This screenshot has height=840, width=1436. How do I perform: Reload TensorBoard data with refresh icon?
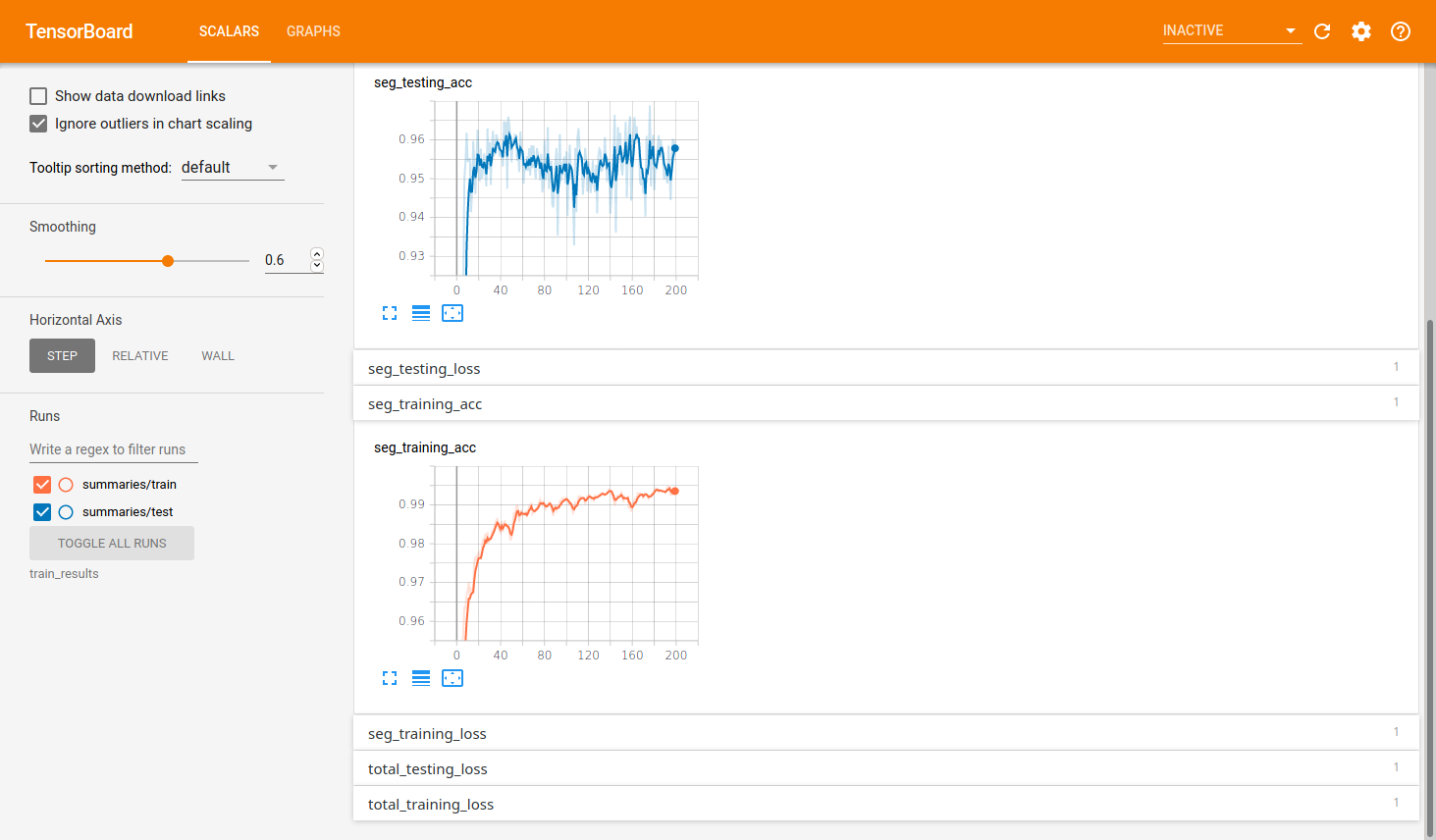[x=1322, y=31]
